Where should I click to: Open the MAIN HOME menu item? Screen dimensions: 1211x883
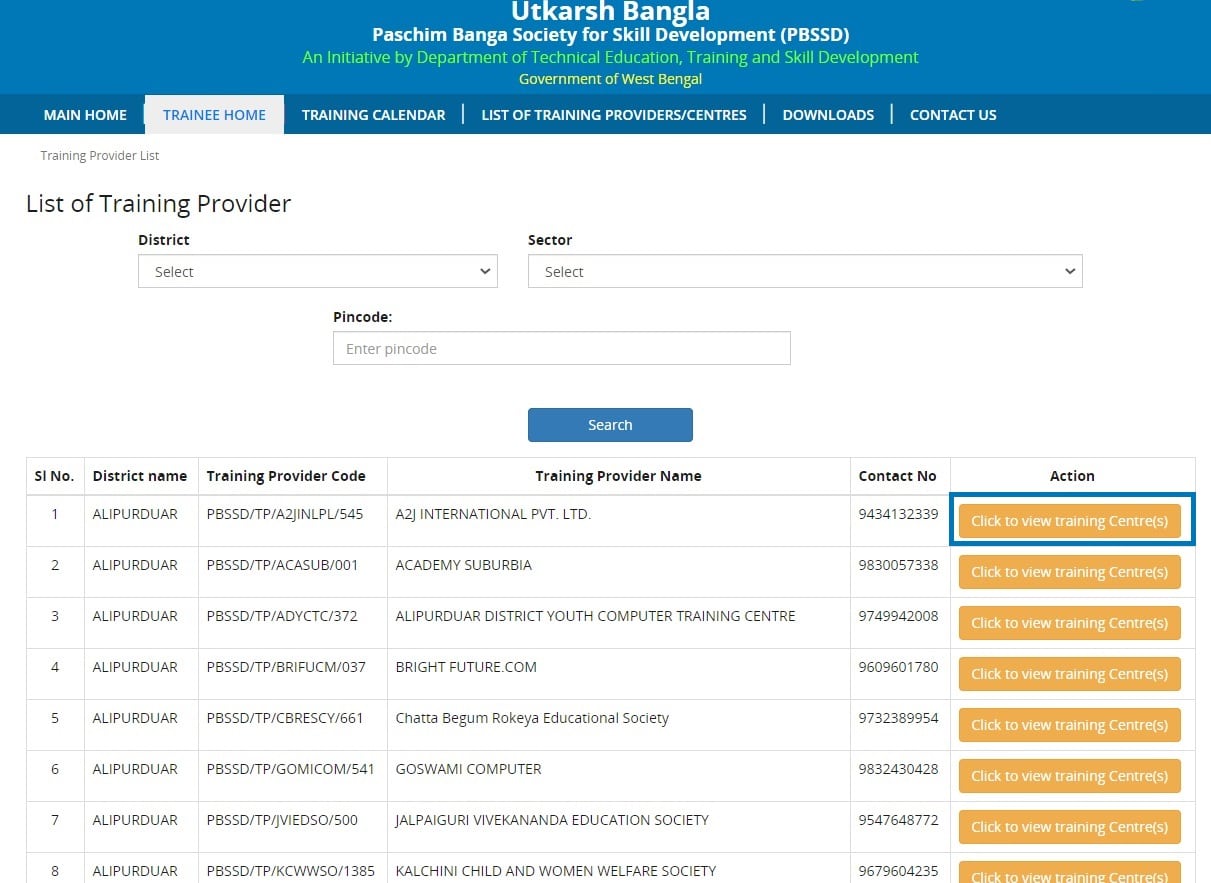click(x=85, y=115)
